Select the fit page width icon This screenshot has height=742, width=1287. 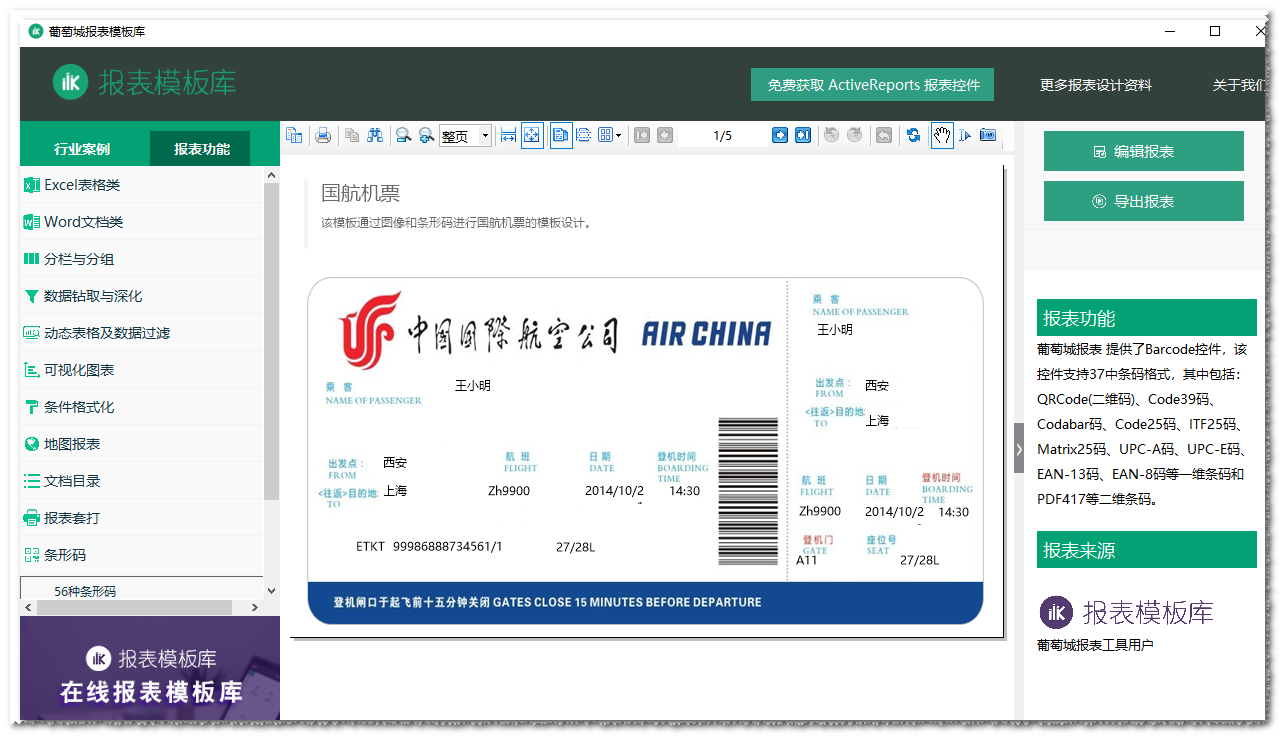(508, 135)
